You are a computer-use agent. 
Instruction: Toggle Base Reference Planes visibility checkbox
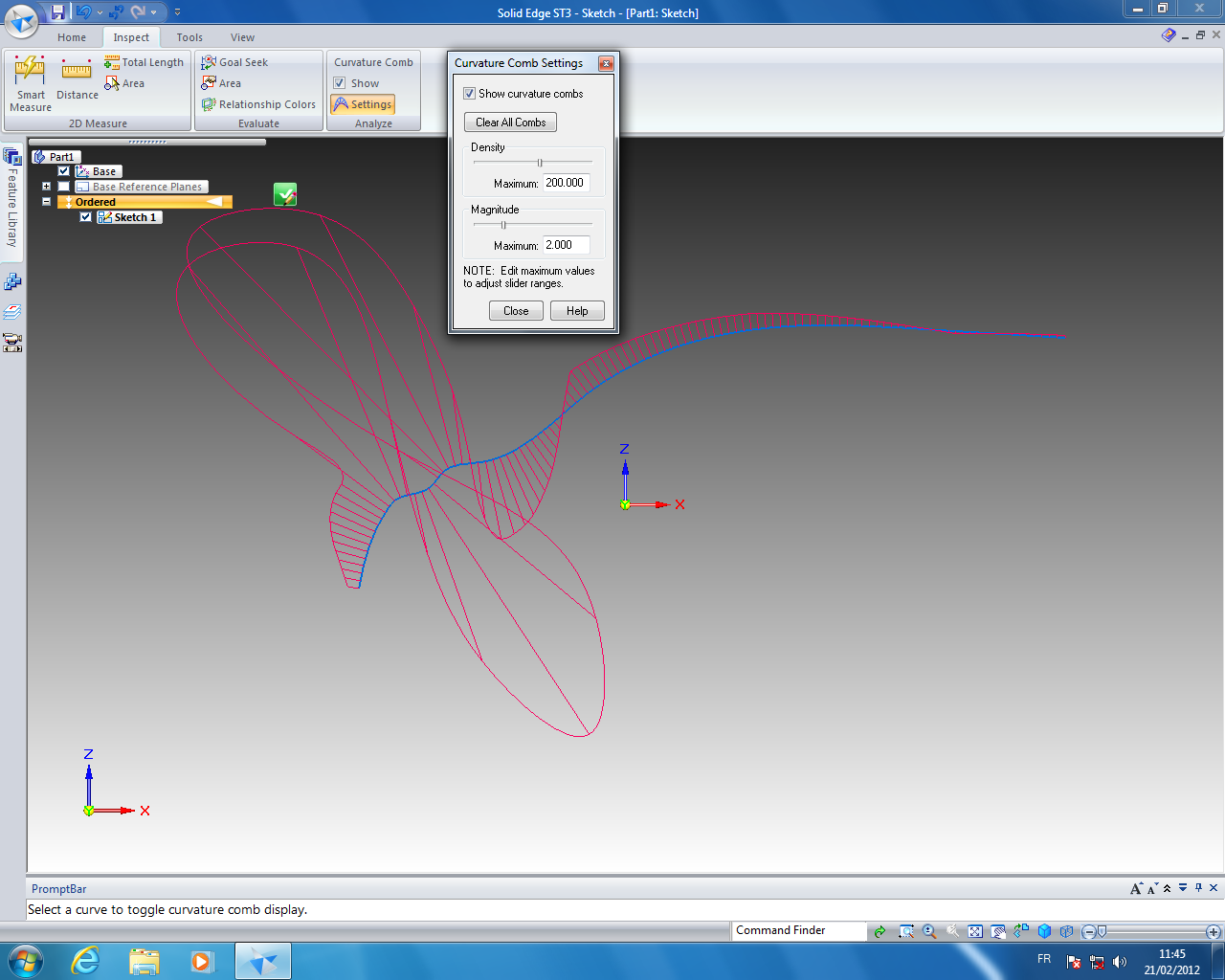click(64, 187)
